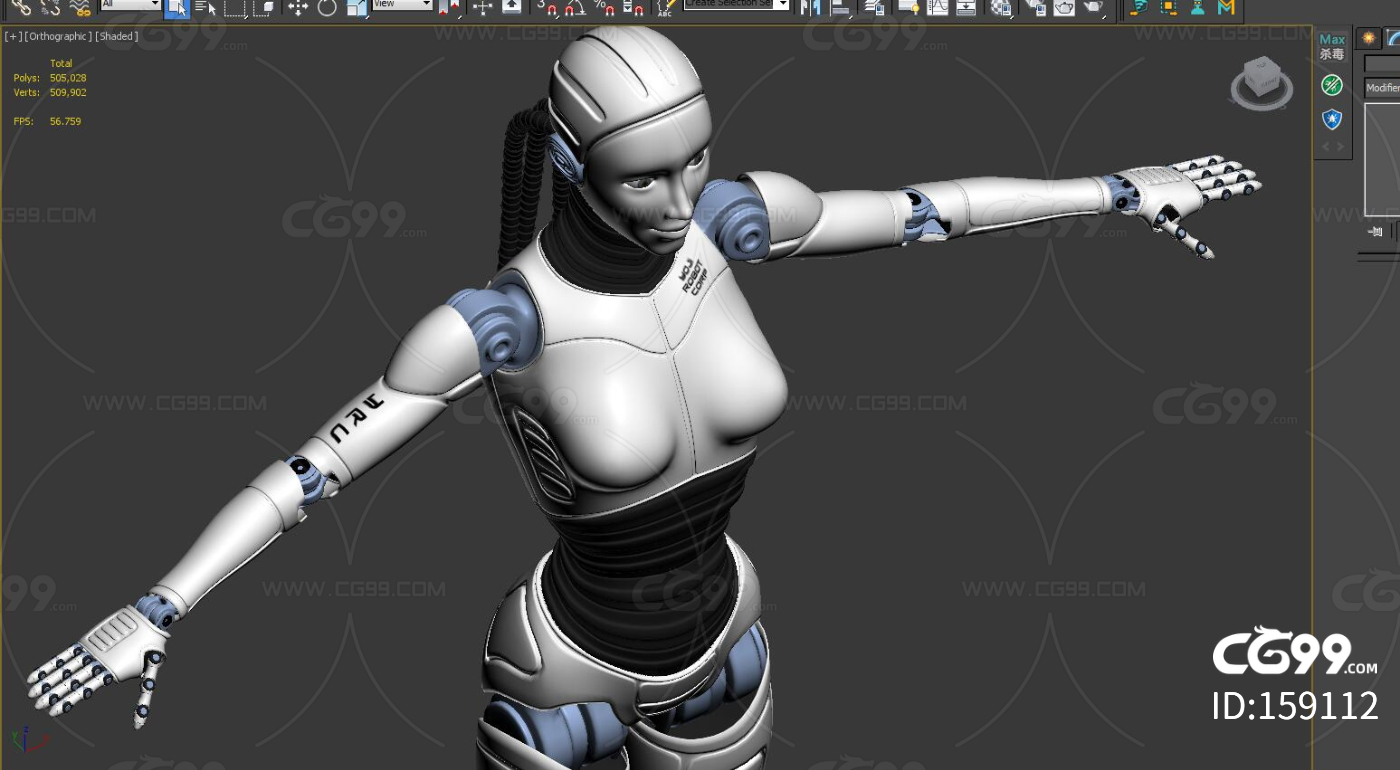The image size is (1400, 770).
Task: Expand the Create Selection Set dropdown
Action: (x=737, y=5)
